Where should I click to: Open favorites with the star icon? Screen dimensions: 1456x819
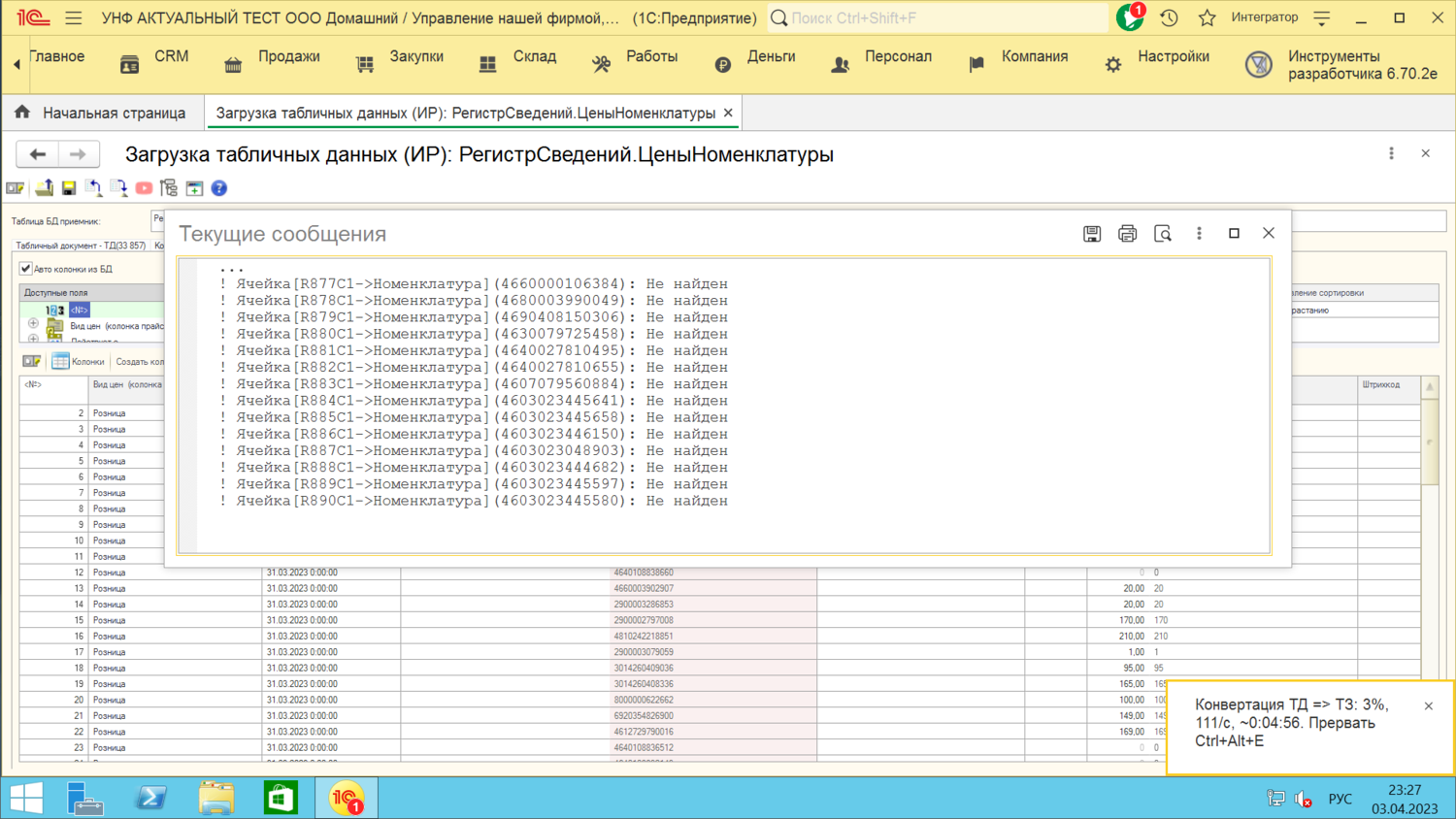pos(1207,17)
